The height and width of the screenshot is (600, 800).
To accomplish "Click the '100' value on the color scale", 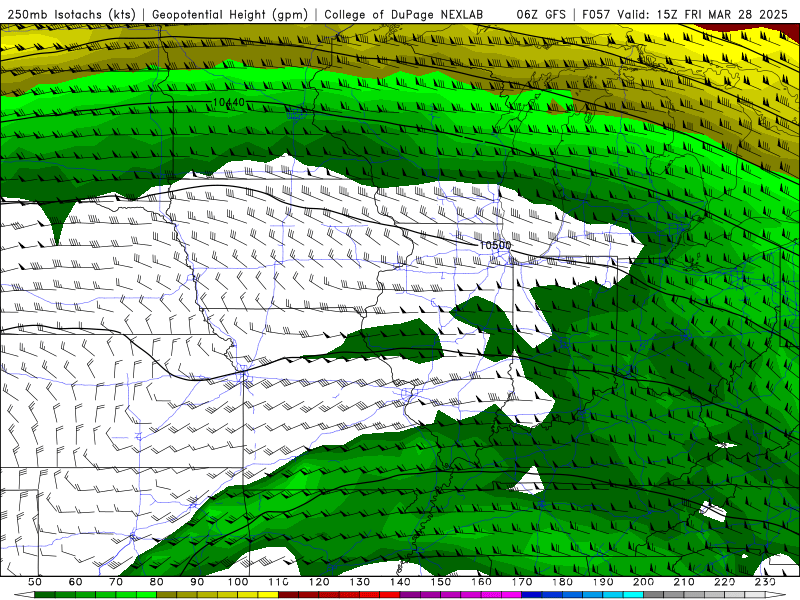I will 238,582.
